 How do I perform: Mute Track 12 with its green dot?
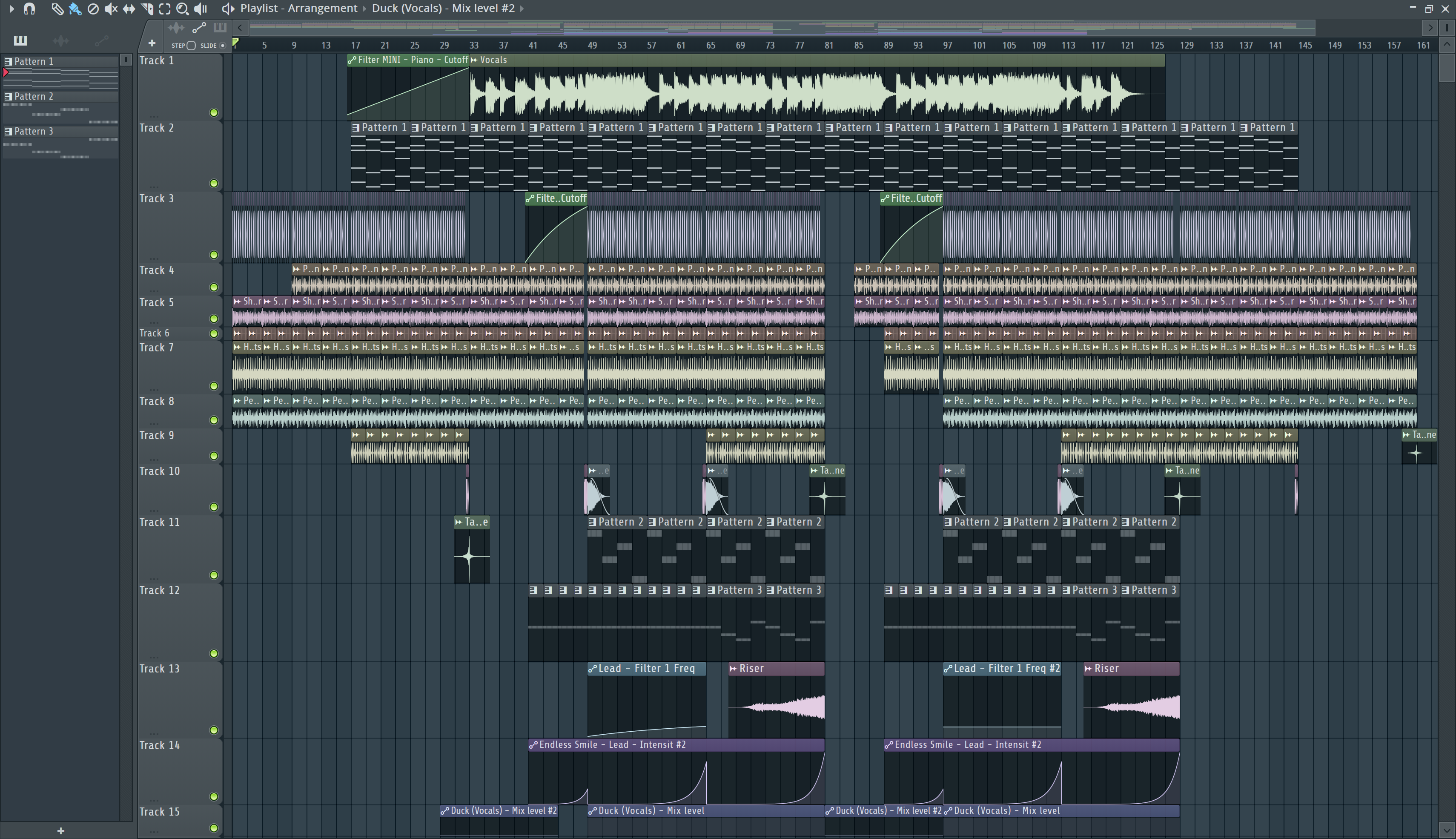point(214,653)
